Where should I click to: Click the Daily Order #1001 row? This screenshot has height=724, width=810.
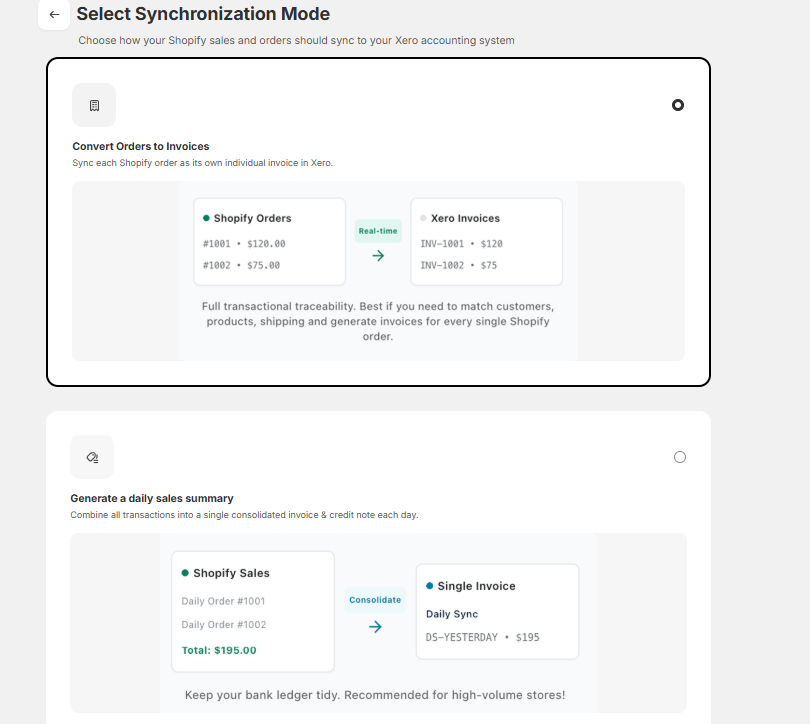tap(223, 601)
